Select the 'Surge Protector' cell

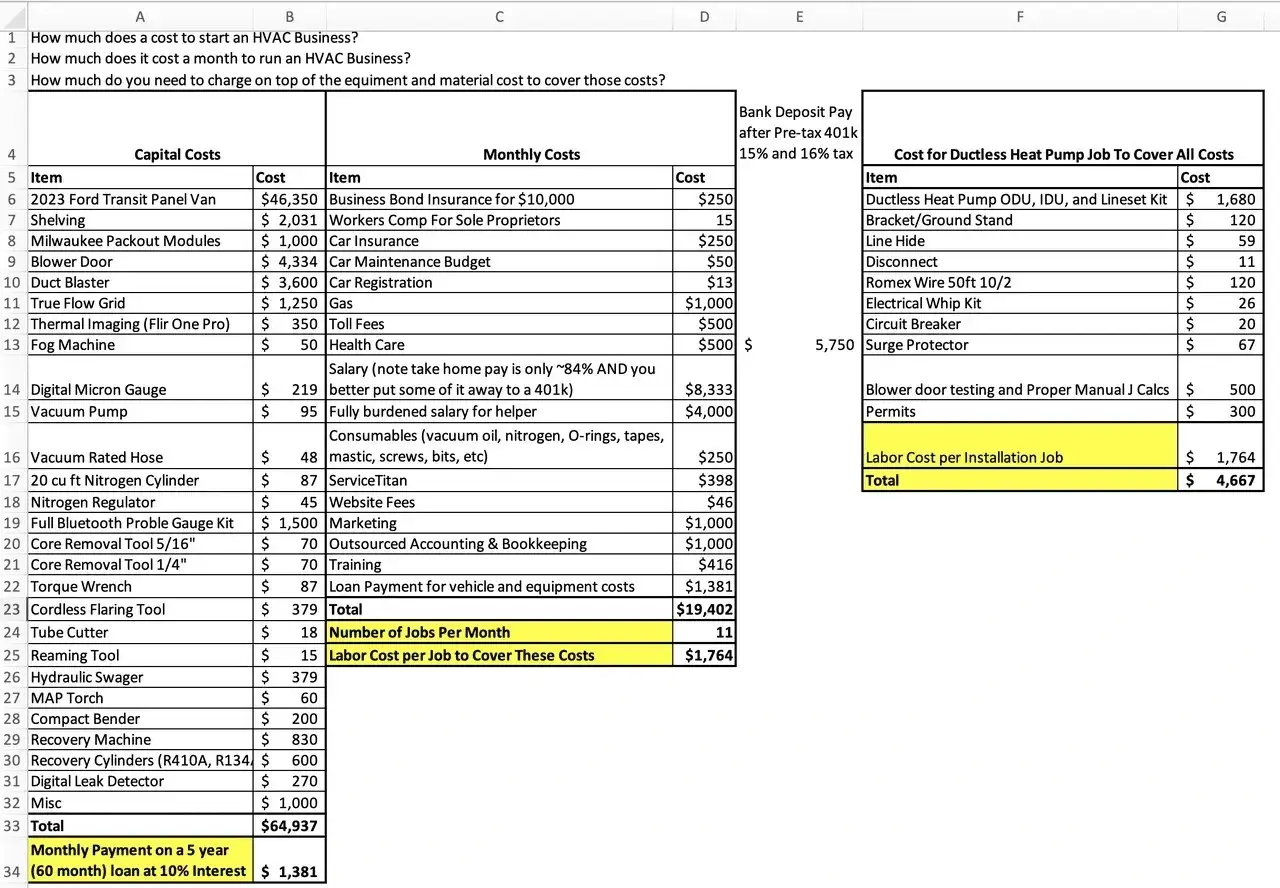pos(1020,345)
